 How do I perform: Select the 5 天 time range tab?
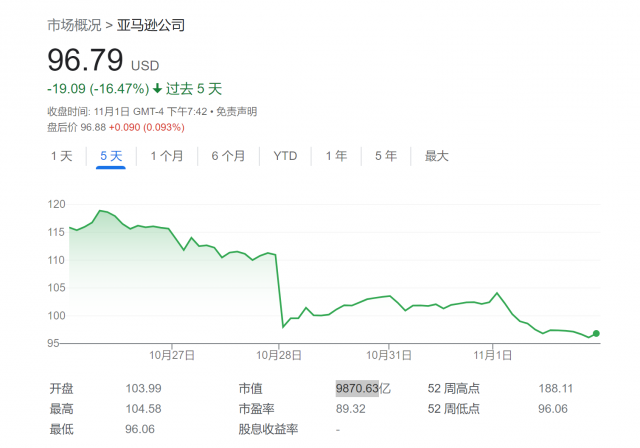111,156
